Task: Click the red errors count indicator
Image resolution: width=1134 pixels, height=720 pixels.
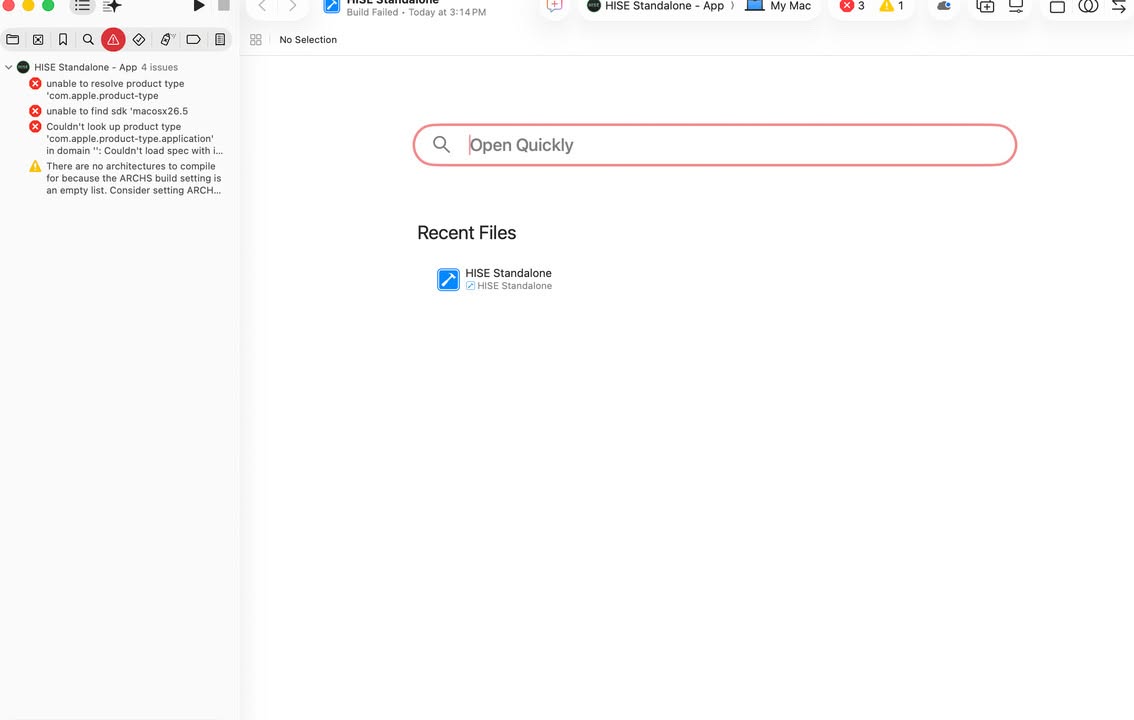Action: [x=852, y=6]
